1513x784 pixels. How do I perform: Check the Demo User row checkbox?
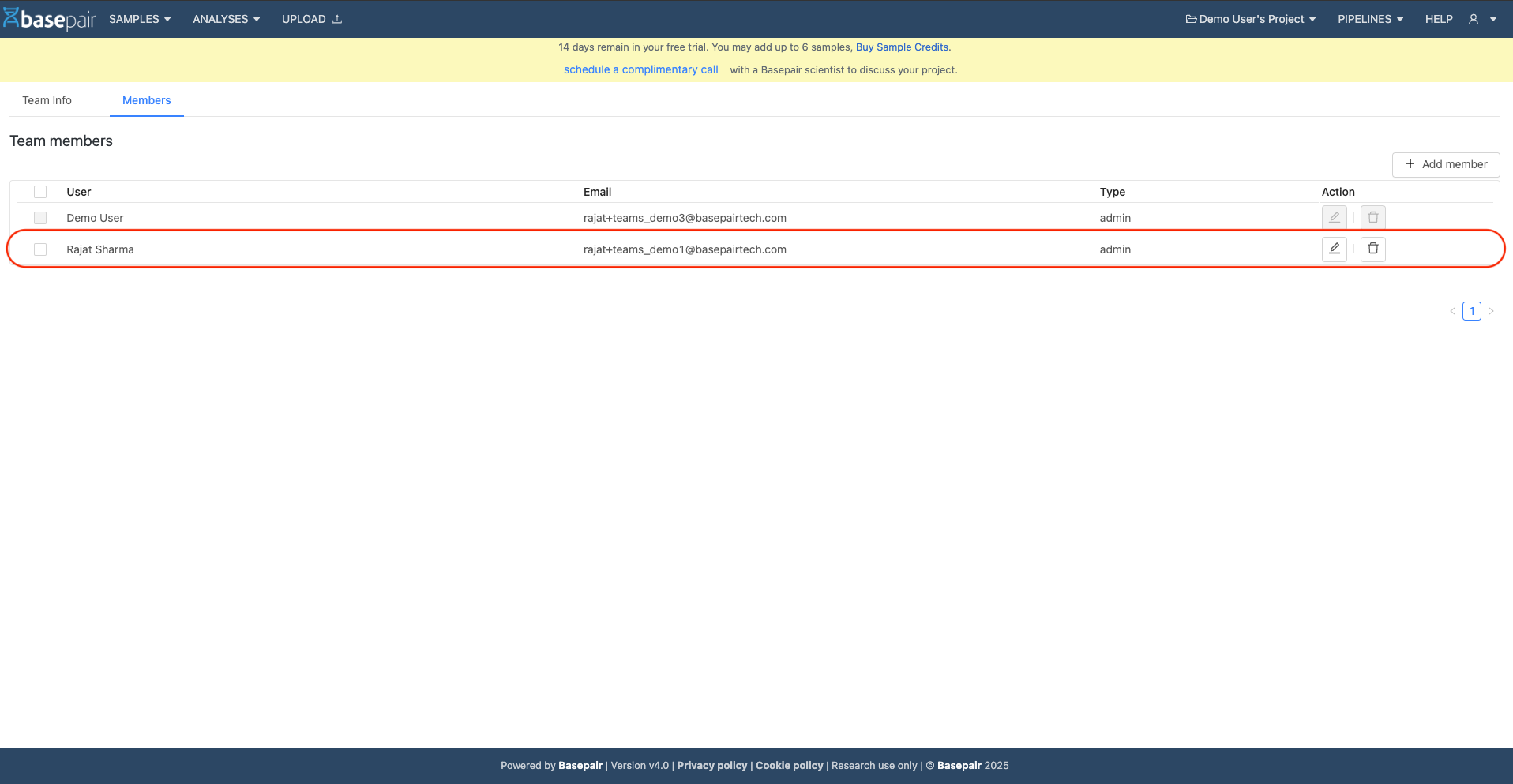tap(40, 218)
